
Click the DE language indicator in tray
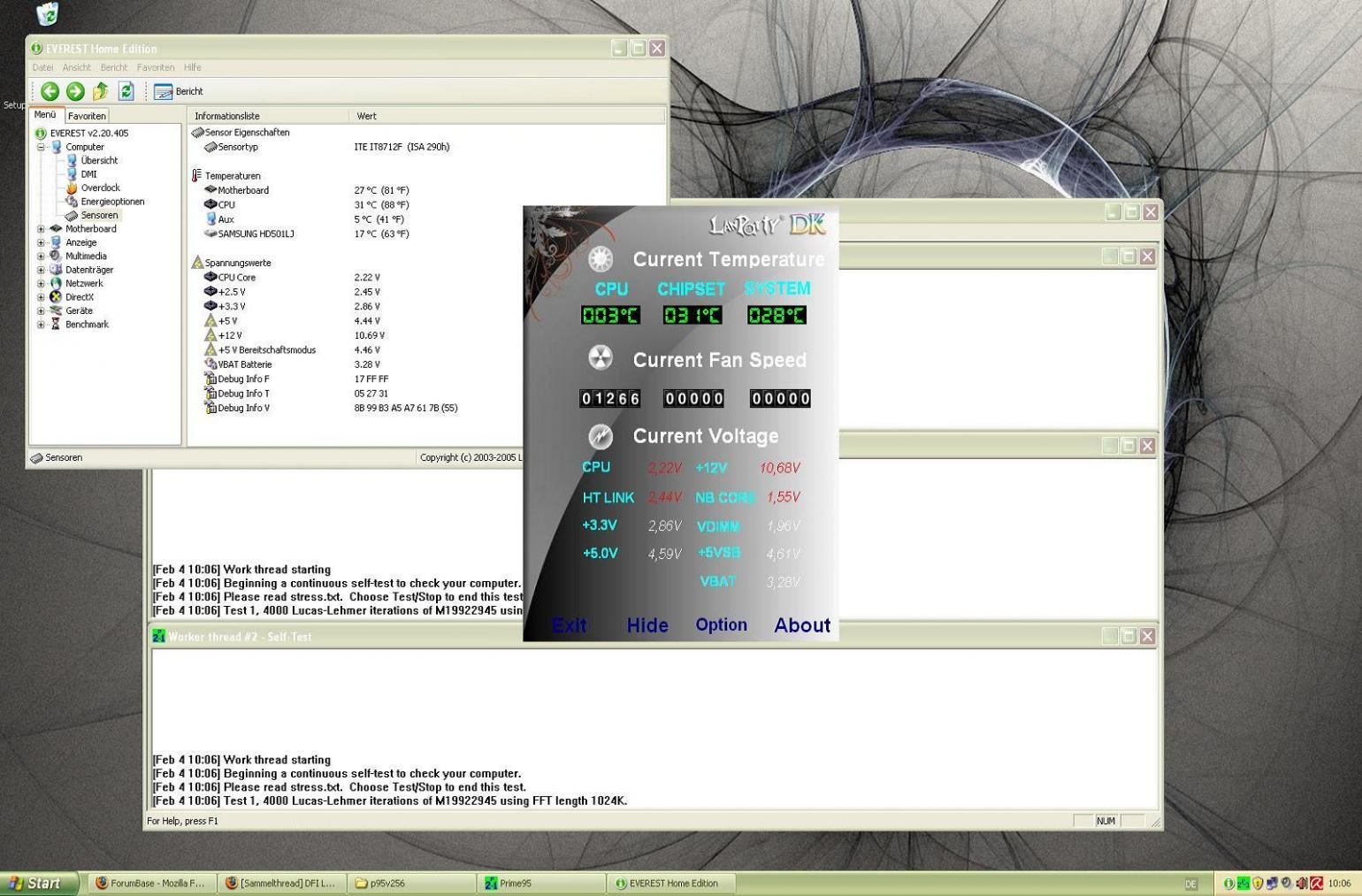1190,884
